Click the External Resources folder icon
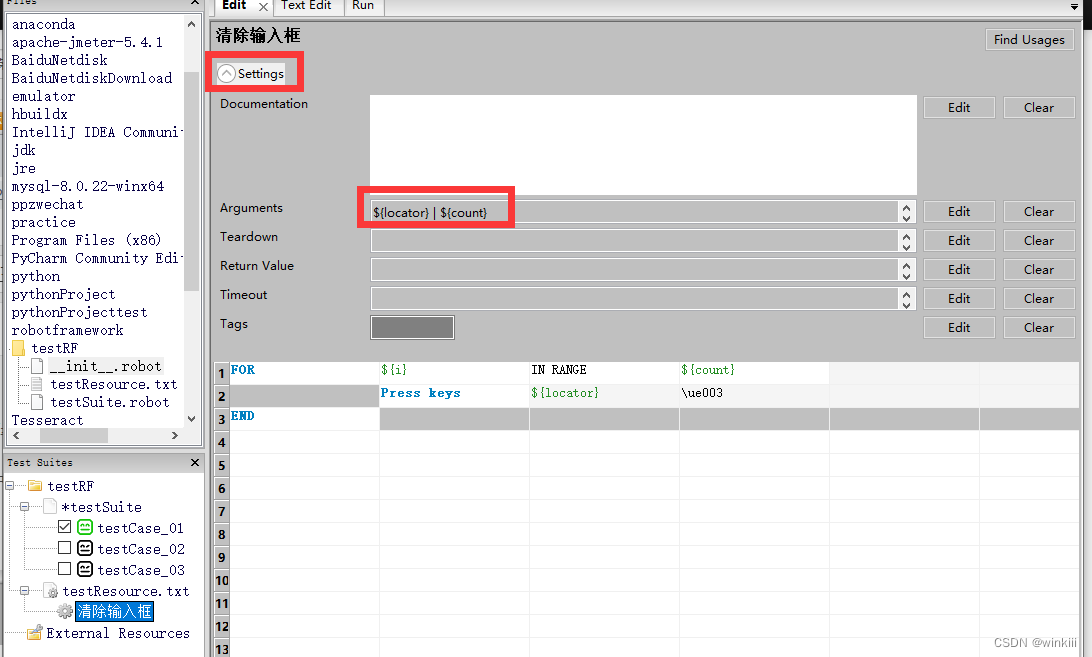Image resolution: width=1092 pixels, height=657 pixels. point(33,633)
